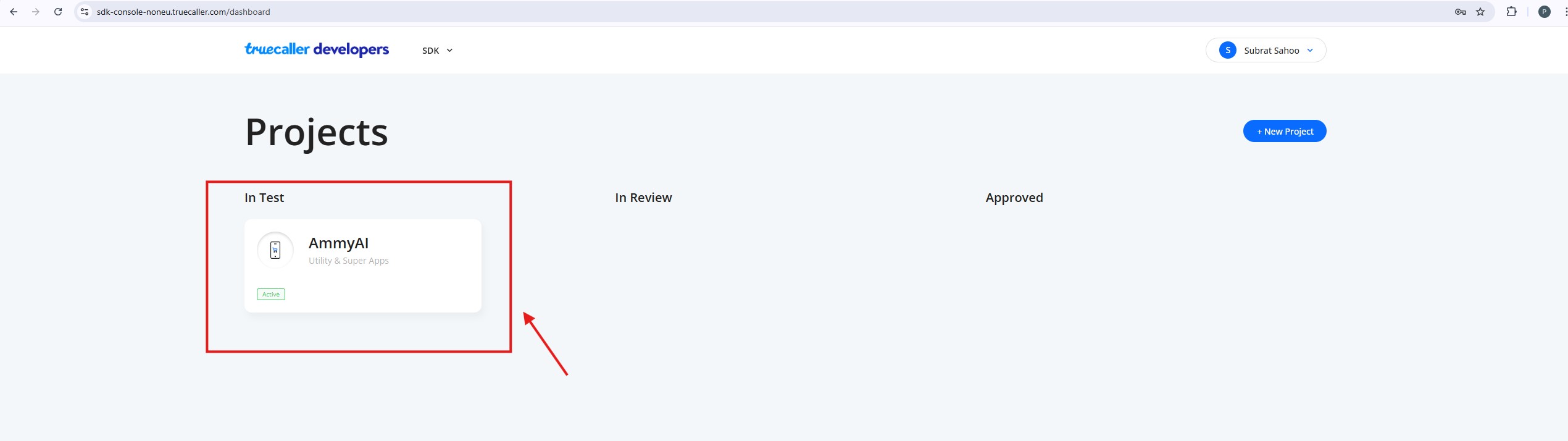
Task: View site information icon in address bar
Action: click(85, 12)
